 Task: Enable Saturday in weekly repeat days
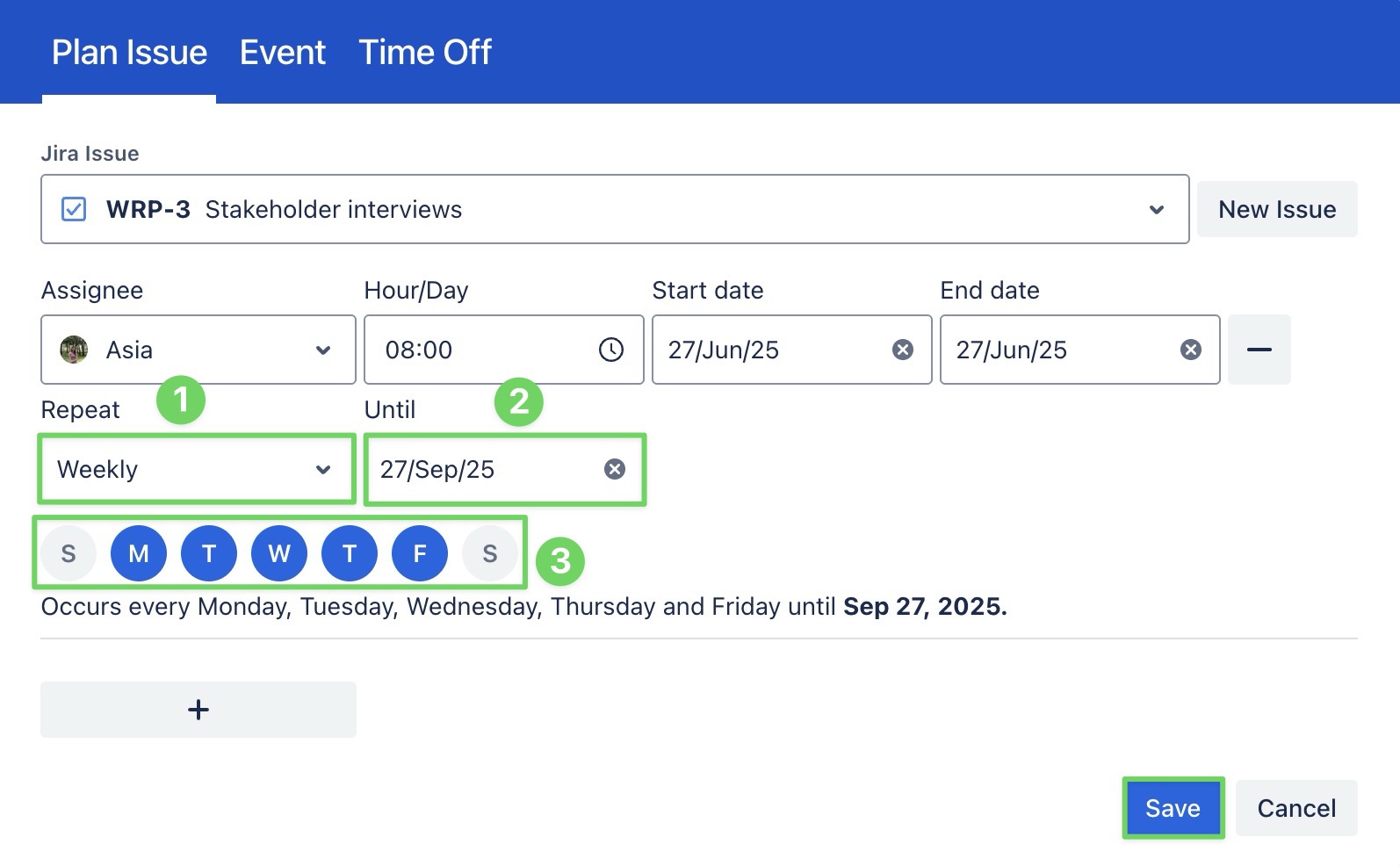point(490,553)
